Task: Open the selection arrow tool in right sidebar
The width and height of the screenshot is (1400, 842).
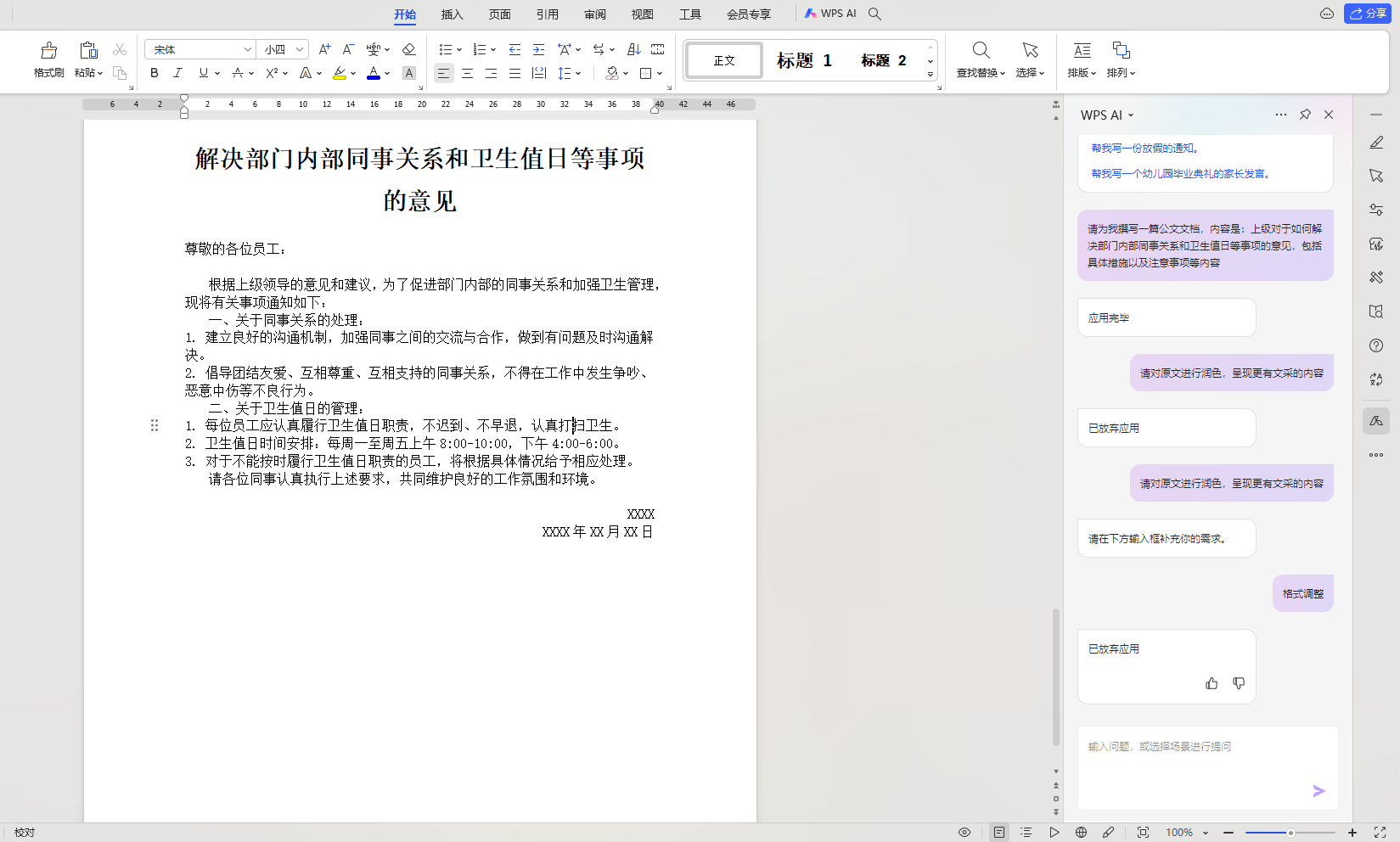Action: click(1376, 176)
